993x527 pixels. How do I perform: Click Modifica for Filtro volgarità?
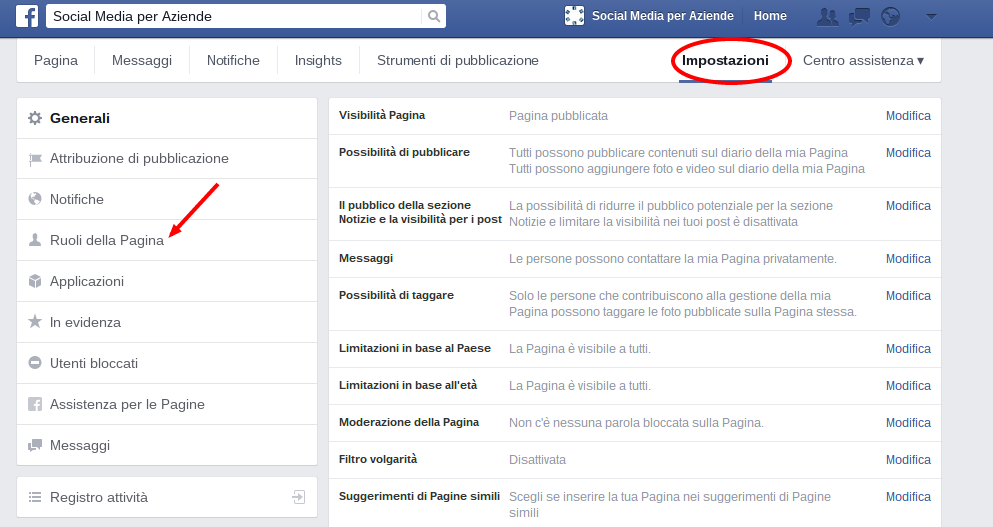click(x=908, y=460)
